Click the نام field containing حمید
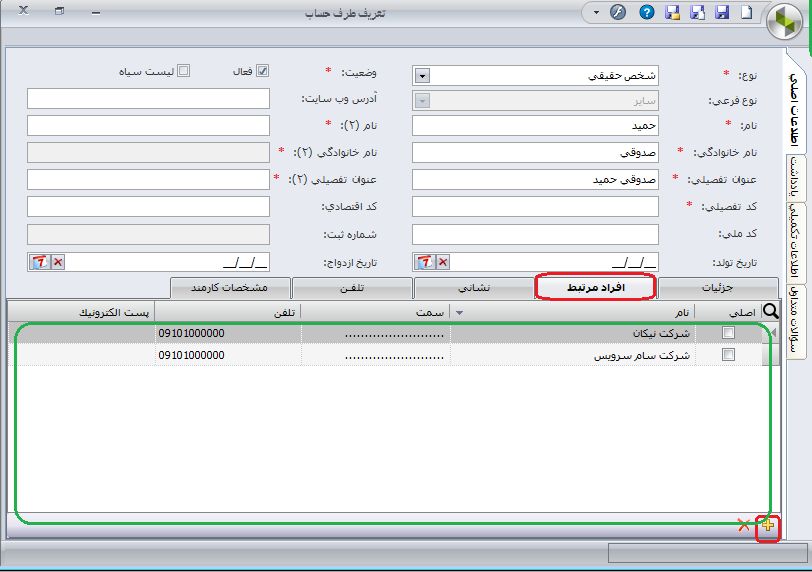812x572 pixels. pos(535,125)
